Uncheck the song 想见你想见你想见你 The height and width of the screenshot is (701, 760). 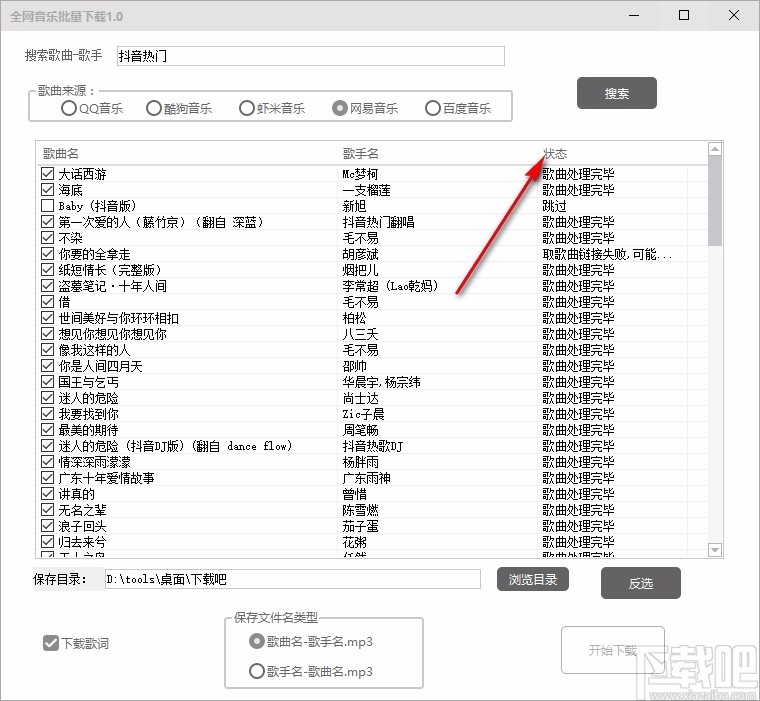(48, 334)
